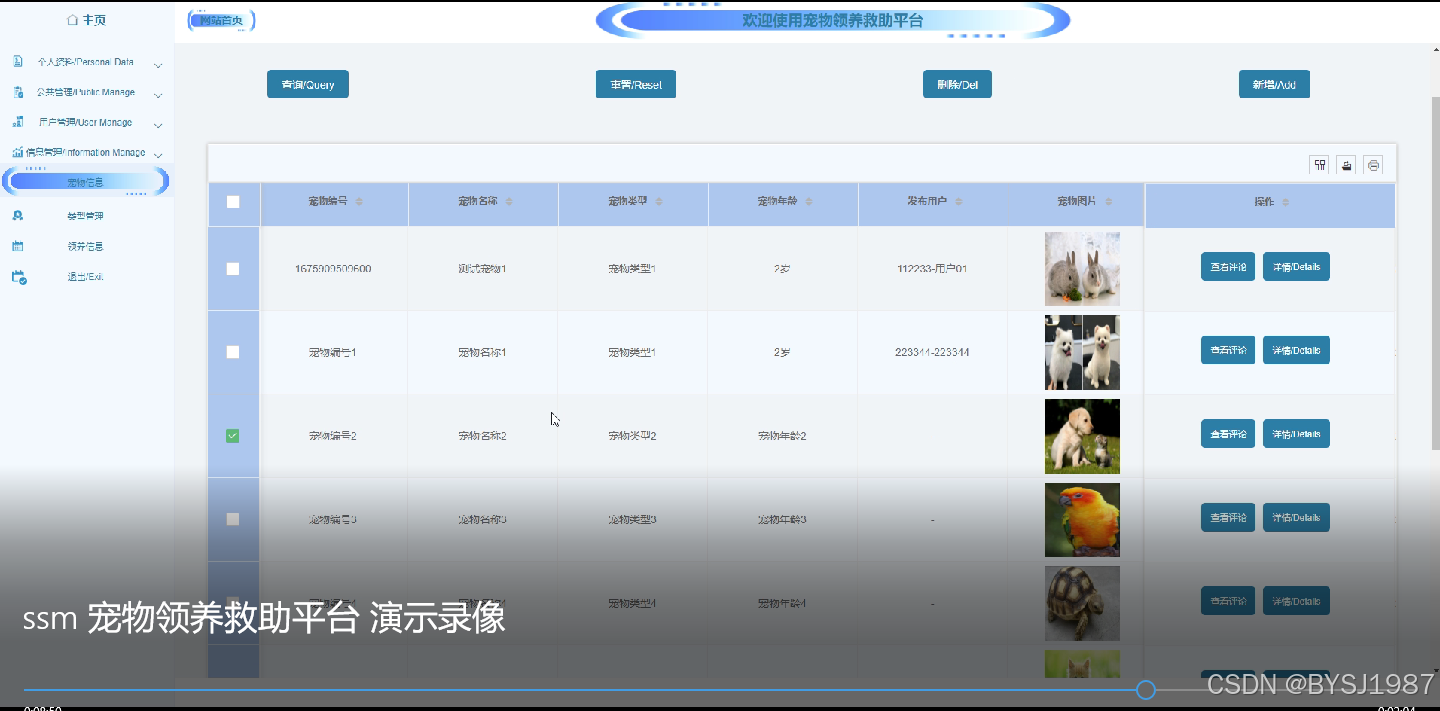Sort by 宠物名称 column arrows
Image resolution: width=1440 pixels, height=711 pixels.
click(509, 202)
